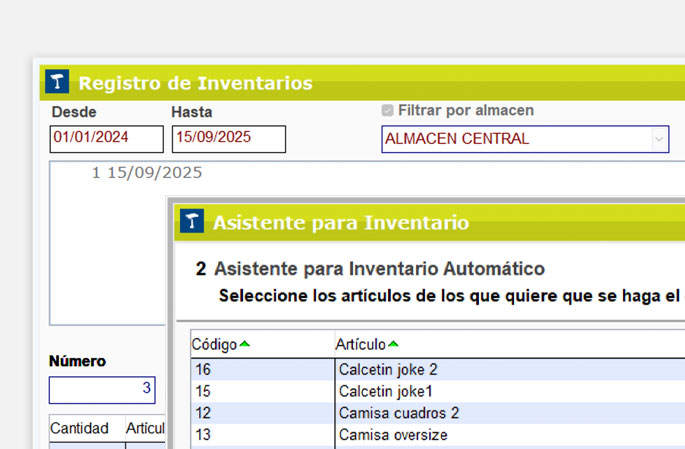This screenshot has width=685, height=449.
Task: Click the Registro de Inventarios window icon
Action: (57, 81)
